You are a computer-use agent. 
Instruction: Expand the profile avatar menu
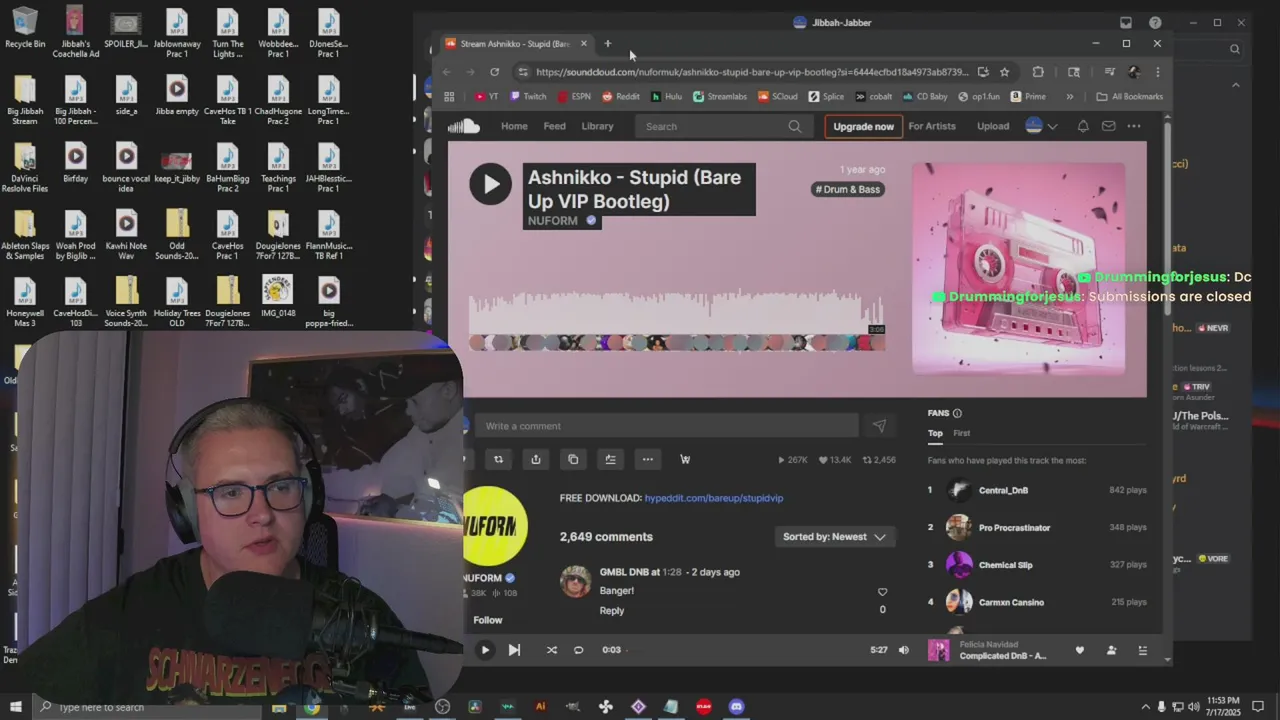coord(1041,126)
